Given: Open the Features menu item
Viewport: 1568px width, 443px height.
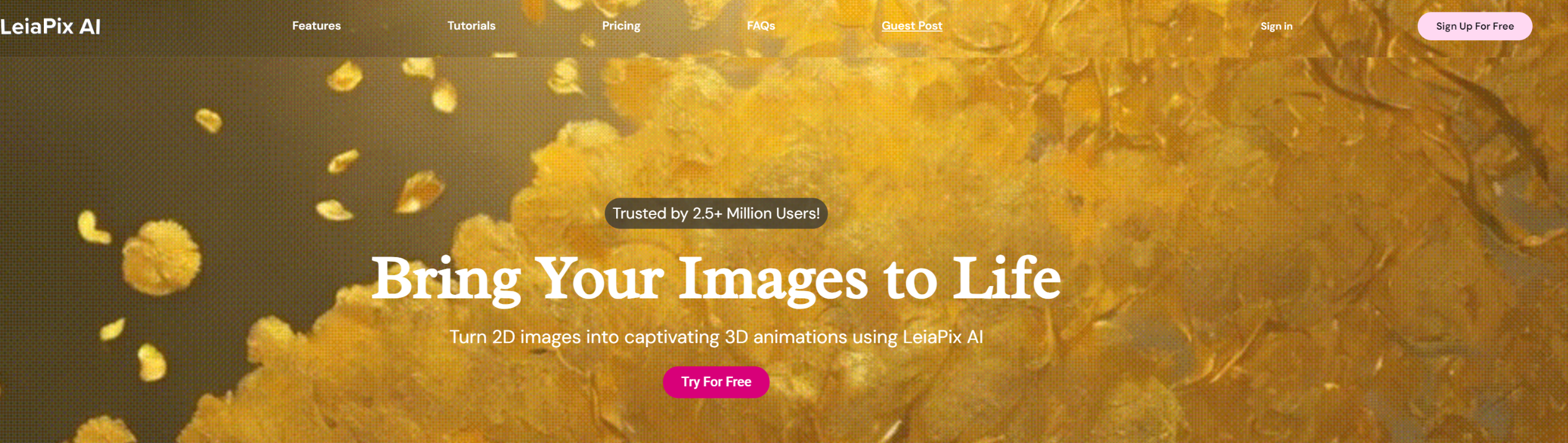Looking at the screenshot, I should click(x=316, y=26).
